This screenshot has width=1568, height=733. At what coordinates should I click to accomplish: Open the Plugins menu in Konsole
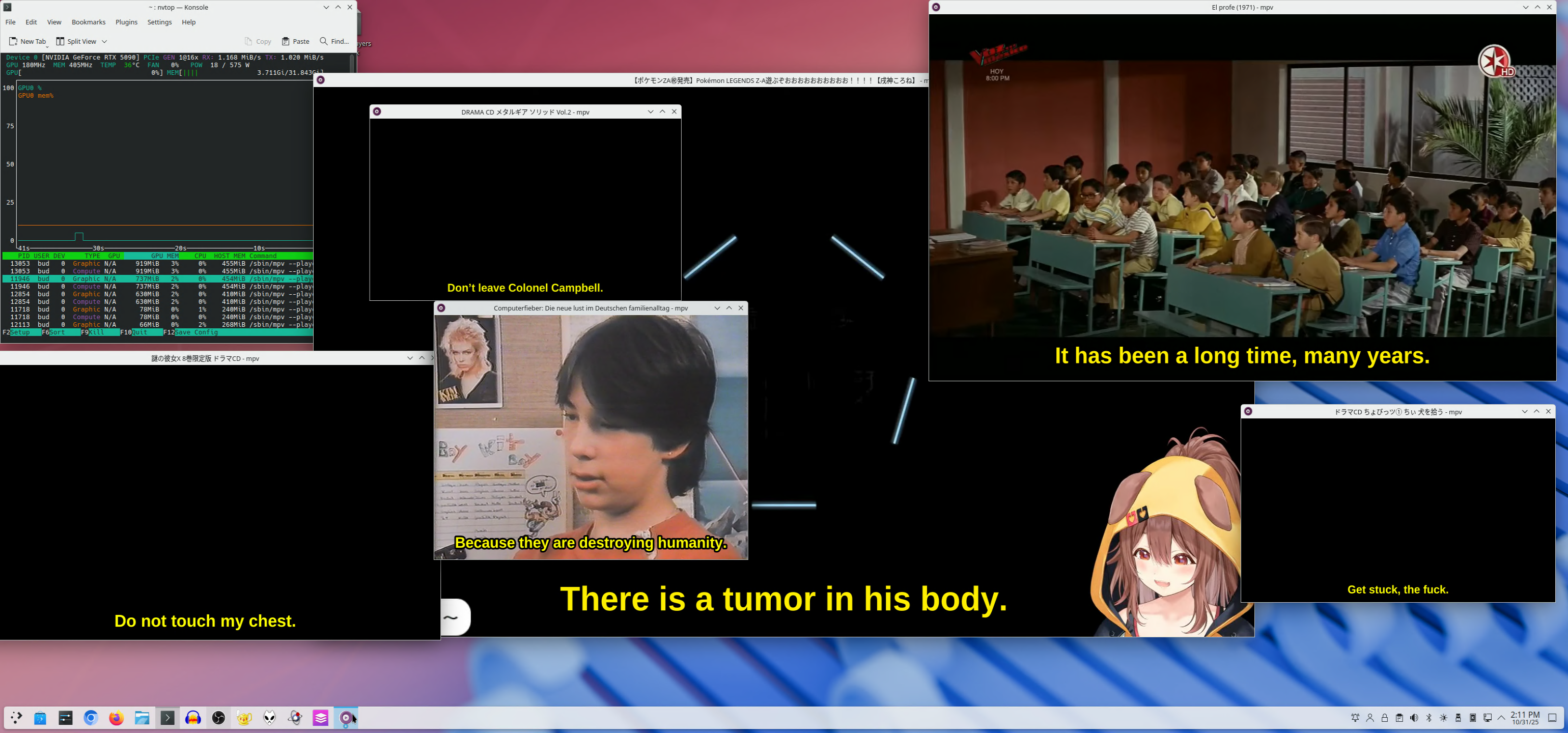126,22
